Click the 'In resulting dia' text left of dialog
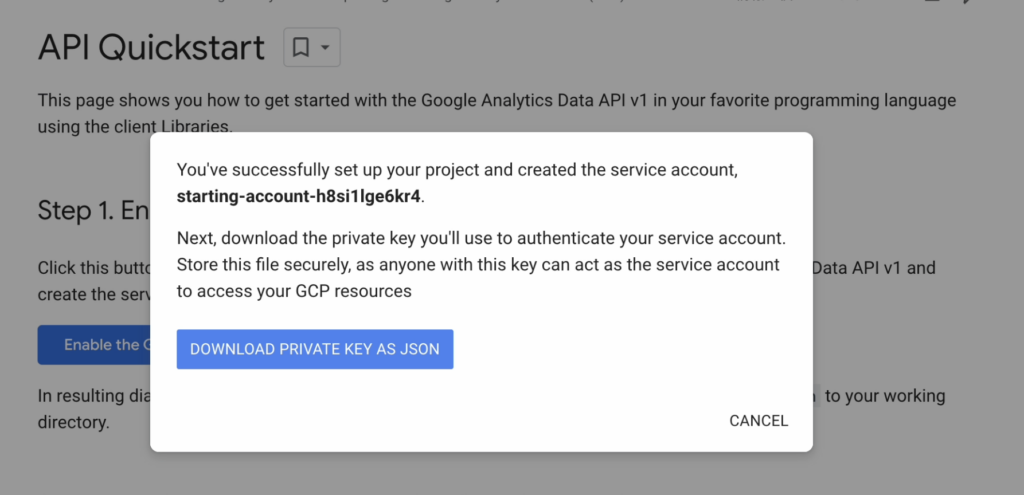This screenshot has height=495, width=1024. pyautogui.click(x=94, y=396)
